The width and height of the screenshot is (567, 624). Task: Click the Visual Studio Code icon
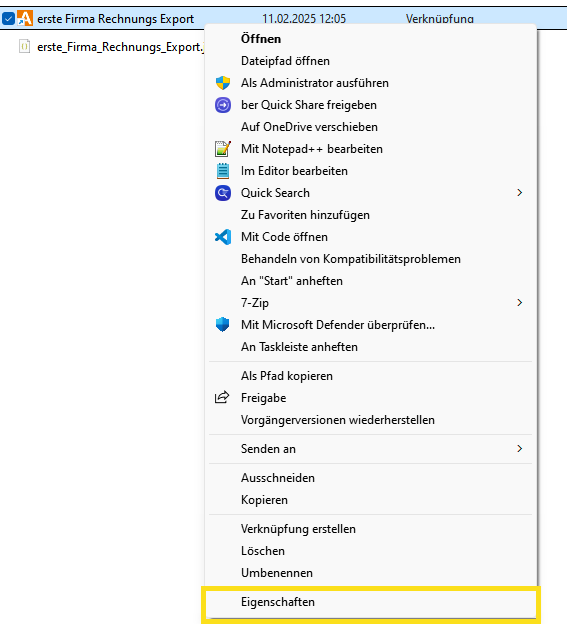[223, 237]
